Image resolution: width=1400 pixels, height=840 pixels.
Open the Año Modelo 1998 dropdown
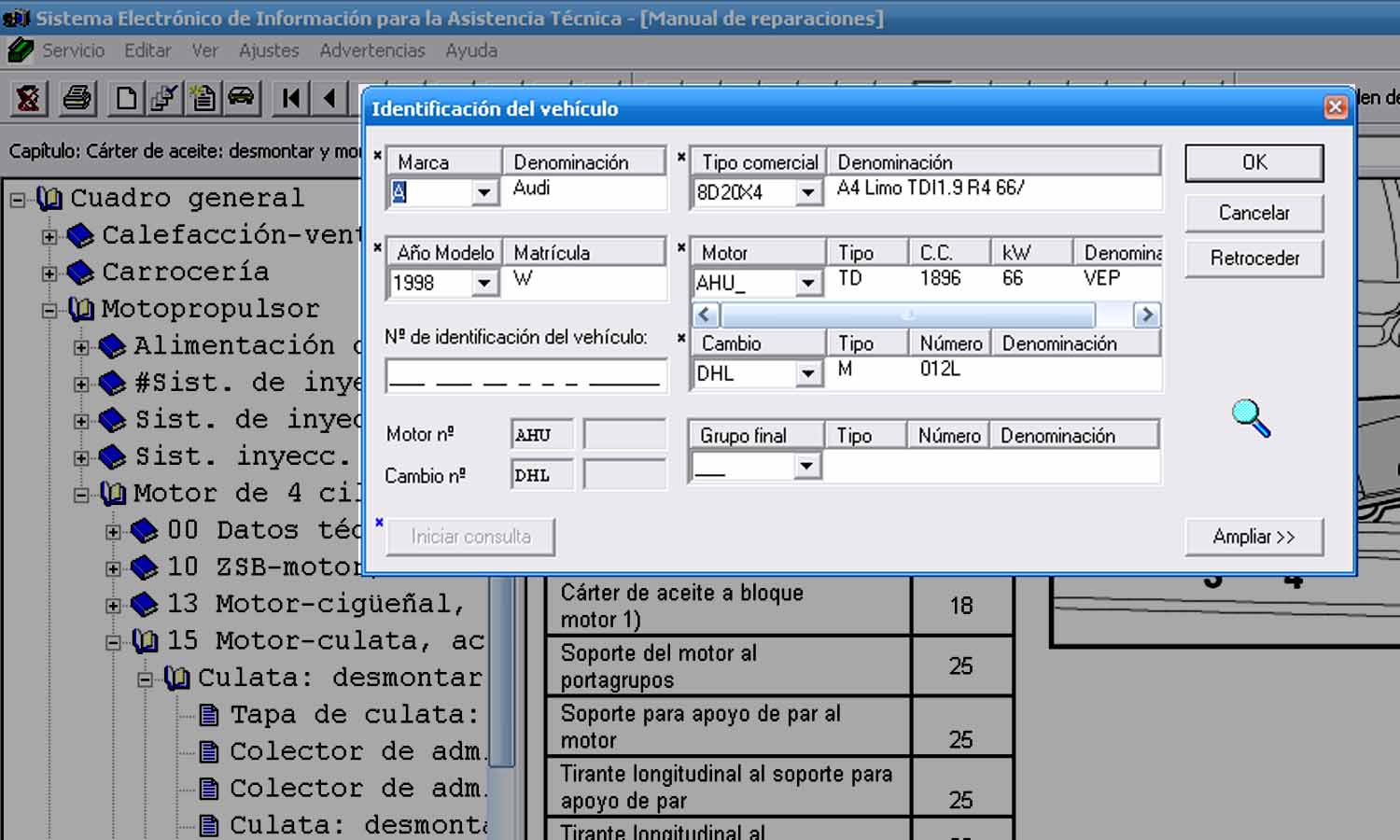tap(483, 283)
